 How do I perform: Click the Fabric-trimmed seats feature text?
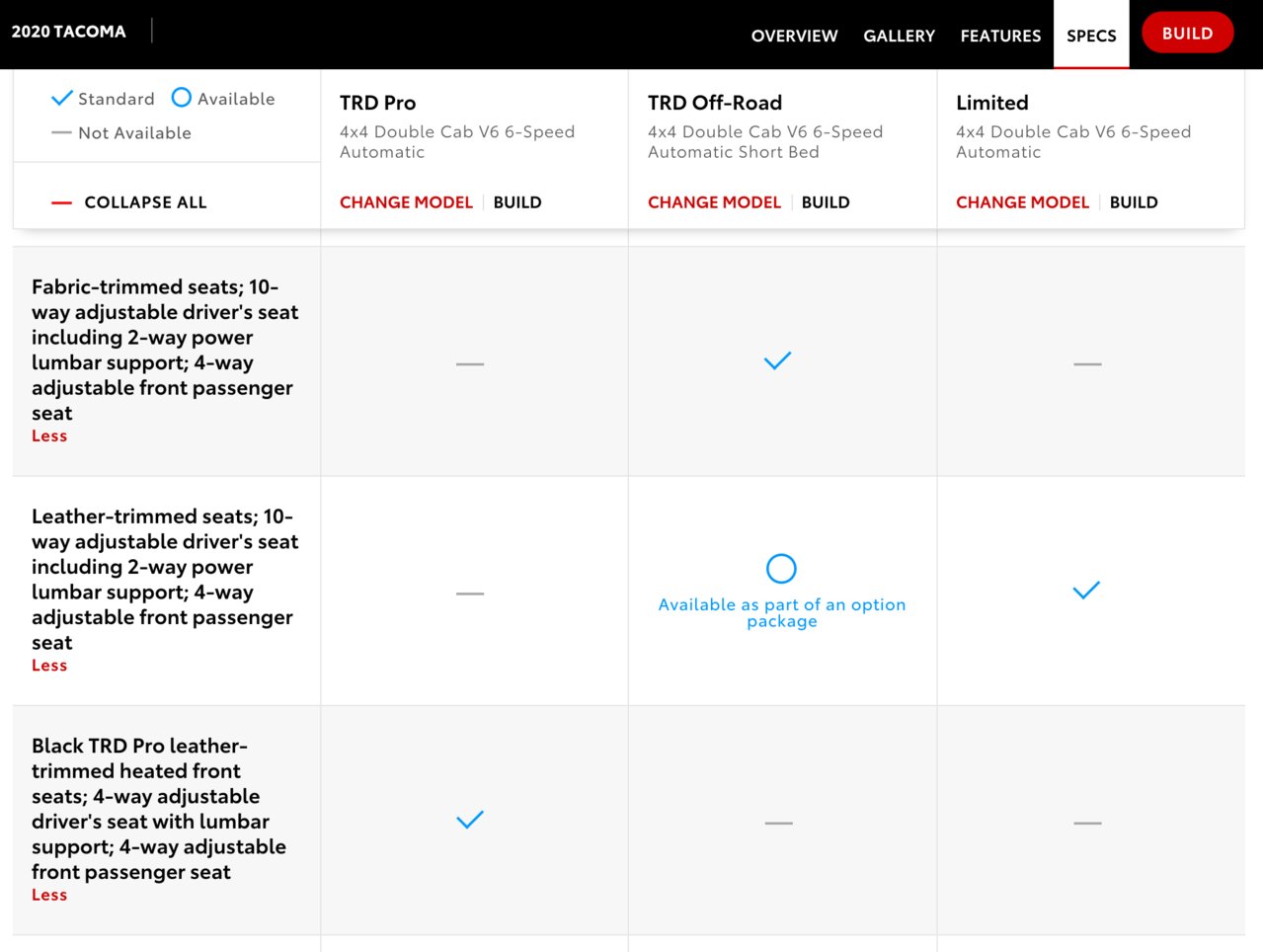165,350
